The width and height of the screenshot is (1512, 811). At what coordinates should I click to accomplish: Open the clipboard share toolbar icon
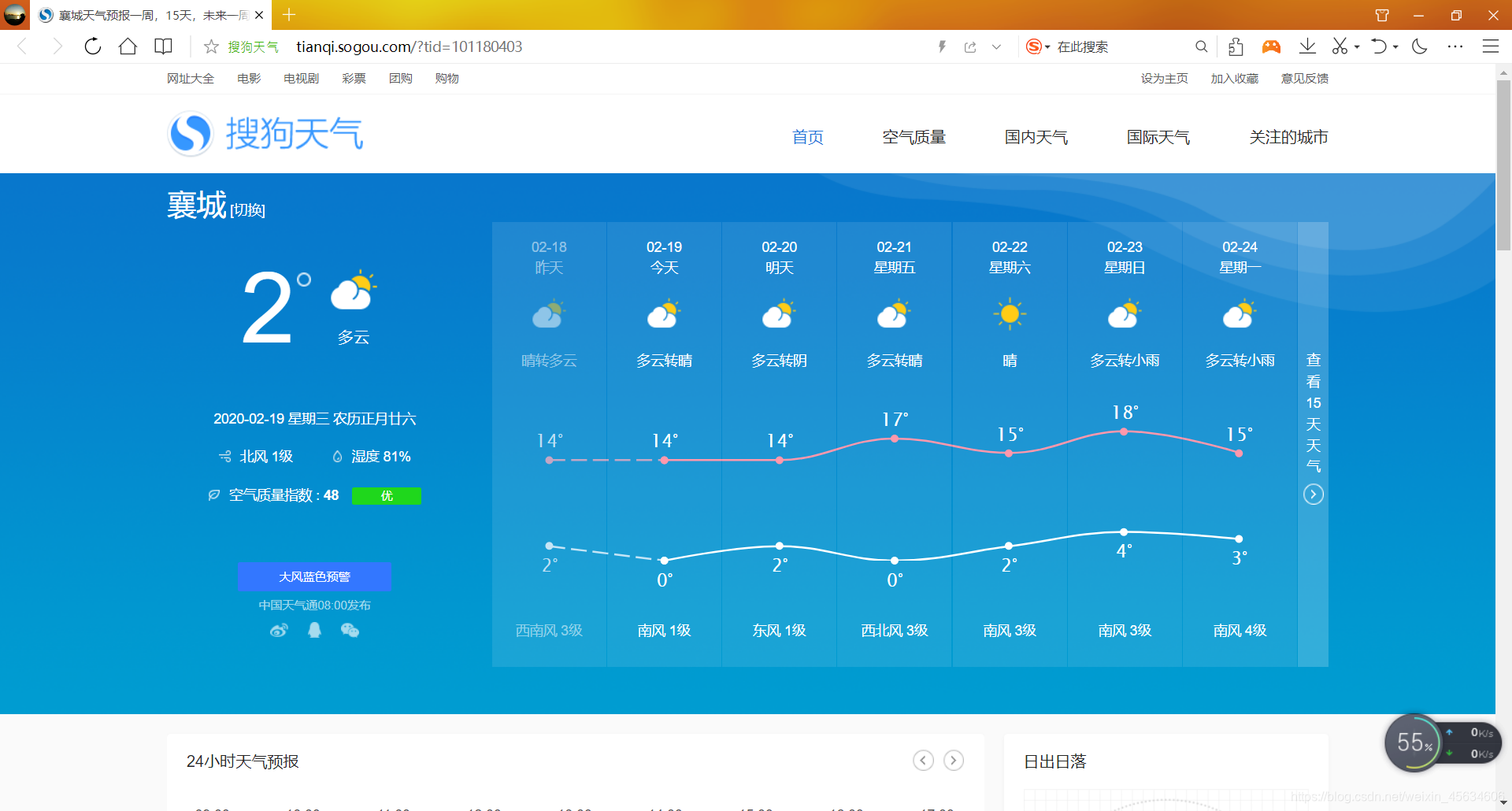[x=1236, y=47]
